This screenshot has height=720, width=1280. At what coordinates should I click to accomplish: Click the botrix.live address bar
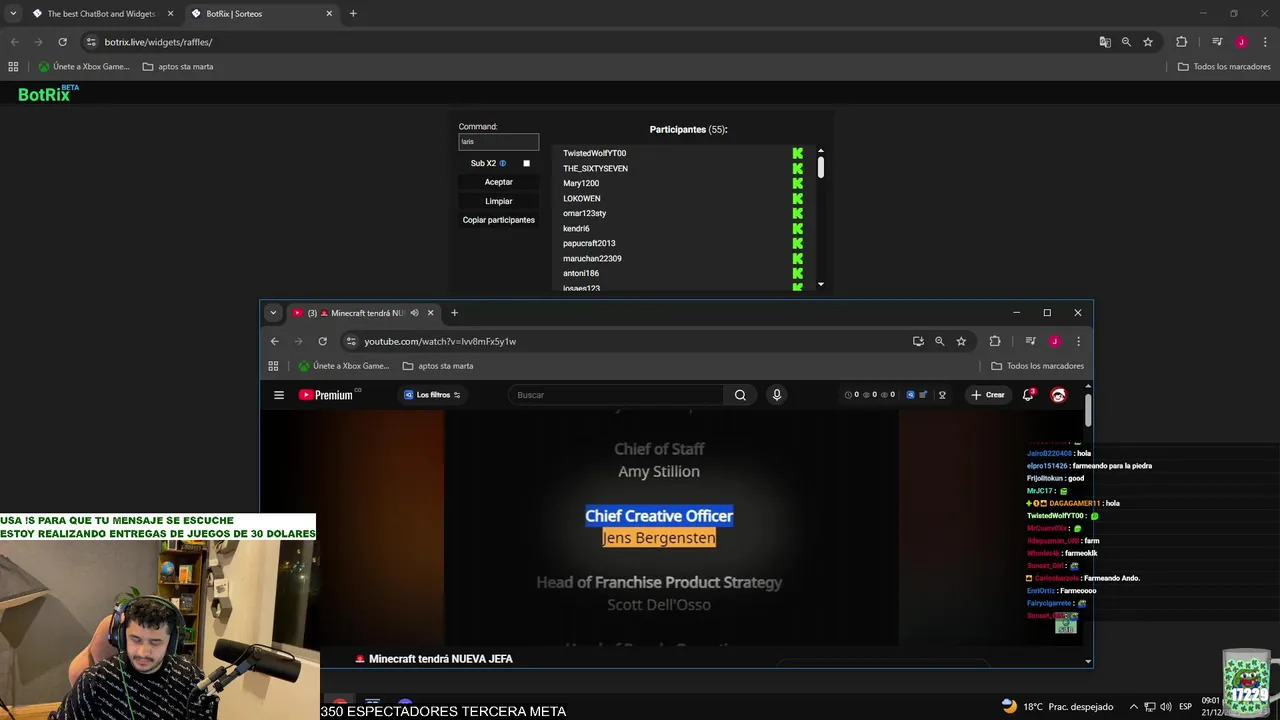(590, 42)
